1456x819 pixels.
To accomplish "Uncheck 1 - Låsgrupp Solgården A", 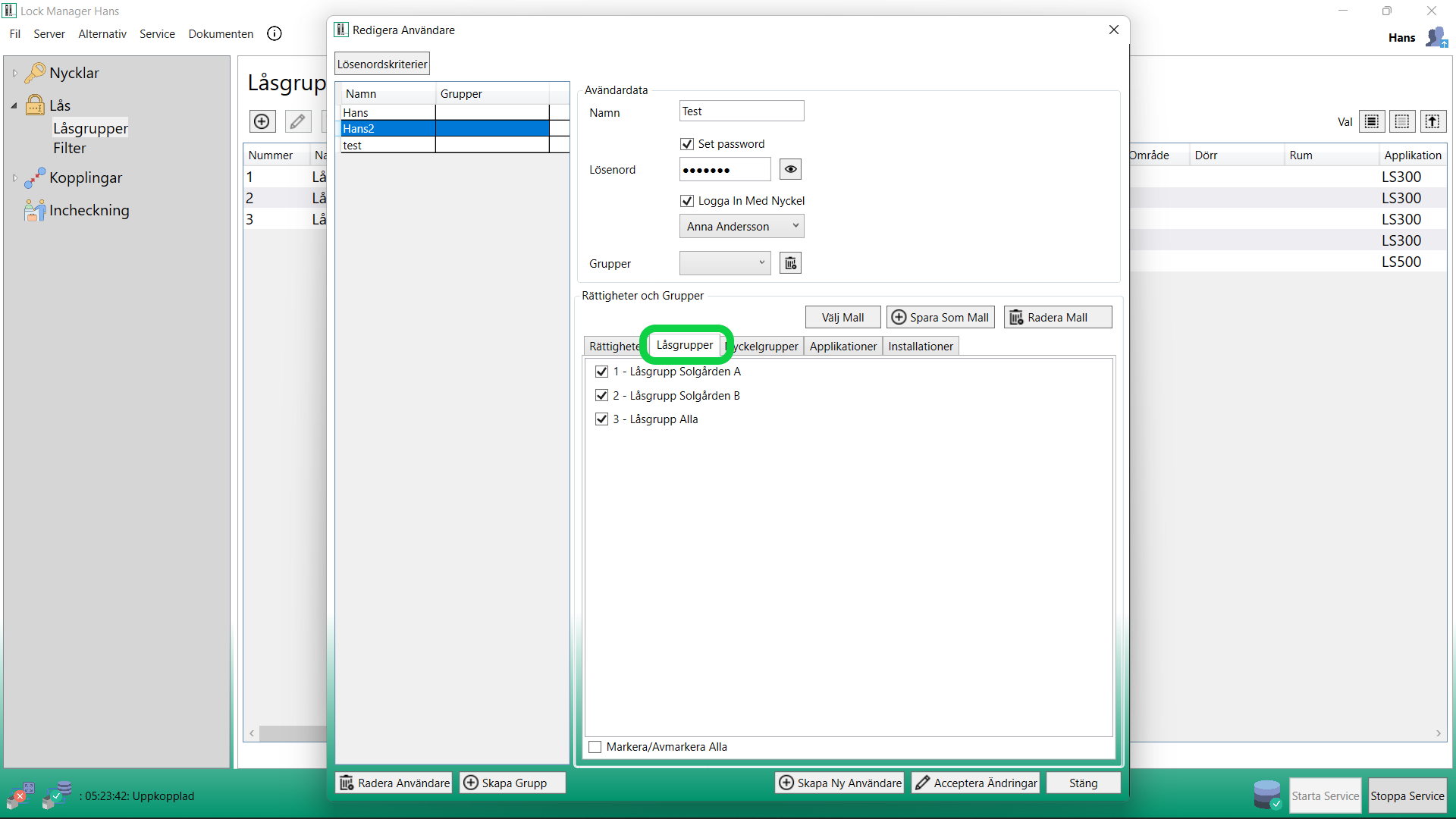I will [x=602, y=372].
